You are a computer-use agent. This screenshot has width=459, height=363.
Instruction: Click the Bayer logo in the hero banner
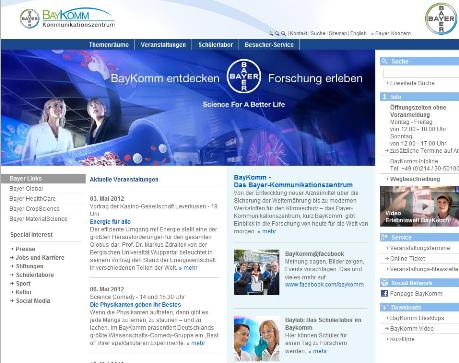click(x=244, y=76)
